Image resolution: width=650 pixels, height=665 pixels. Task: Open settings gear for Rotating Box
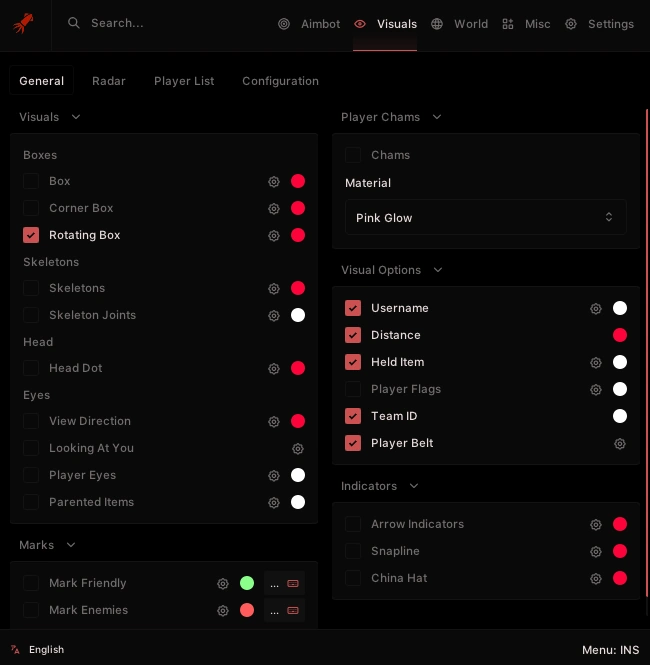pos(274,235)
